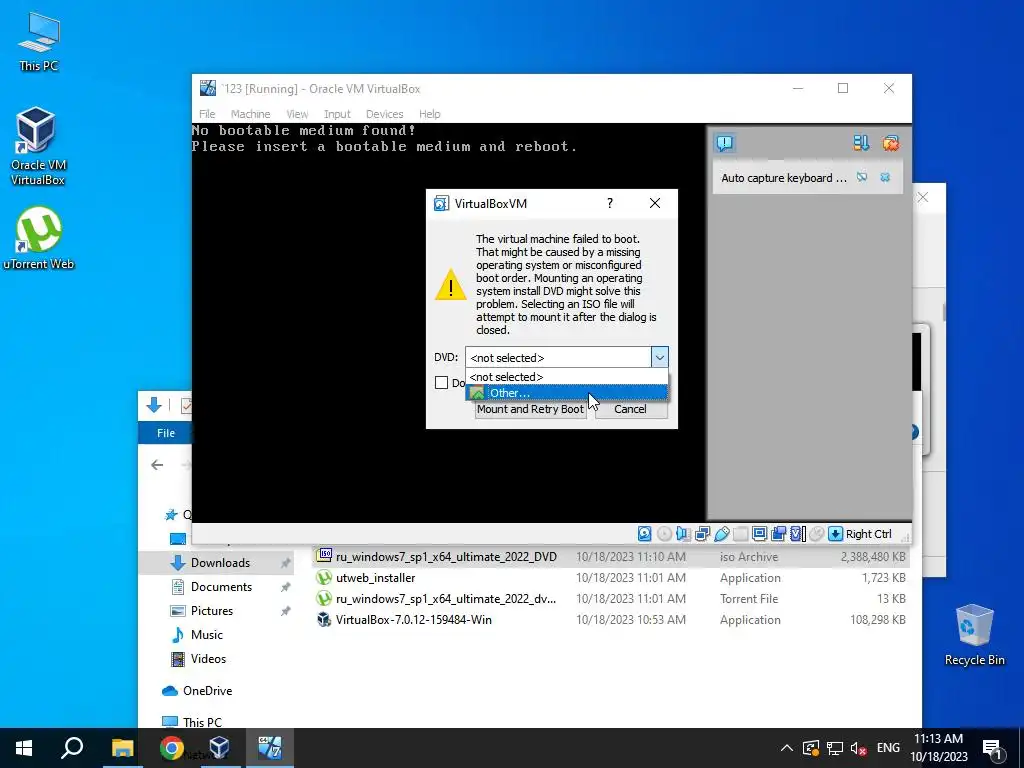Select ru_windows7_sp1_x64_ultimate_2022_DVD iso file

pyautogui.click(x=611, y=556)
